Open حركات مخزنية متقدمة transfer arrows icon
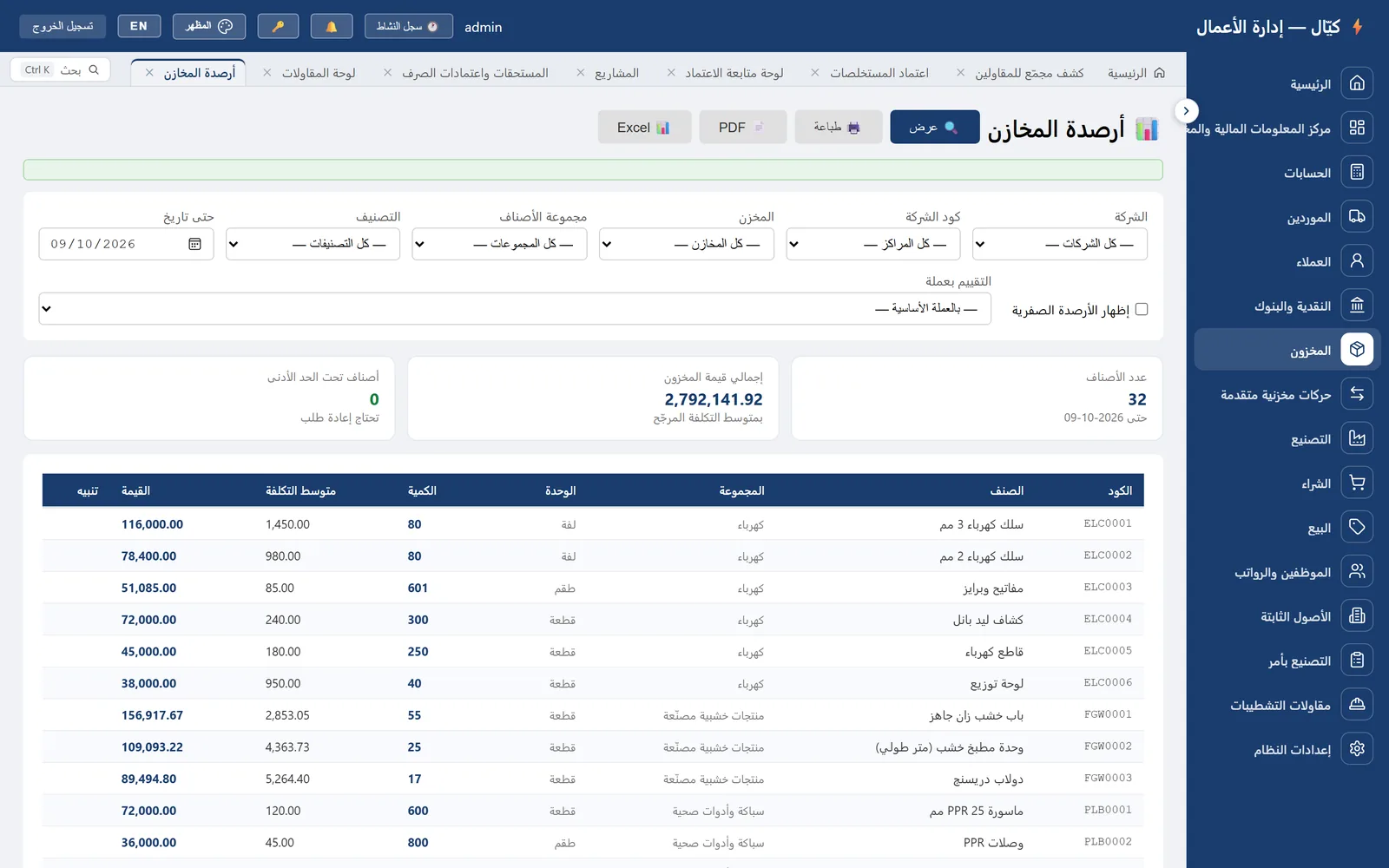The width and height of the screenshot is (1389, 868). [1357, 393]
